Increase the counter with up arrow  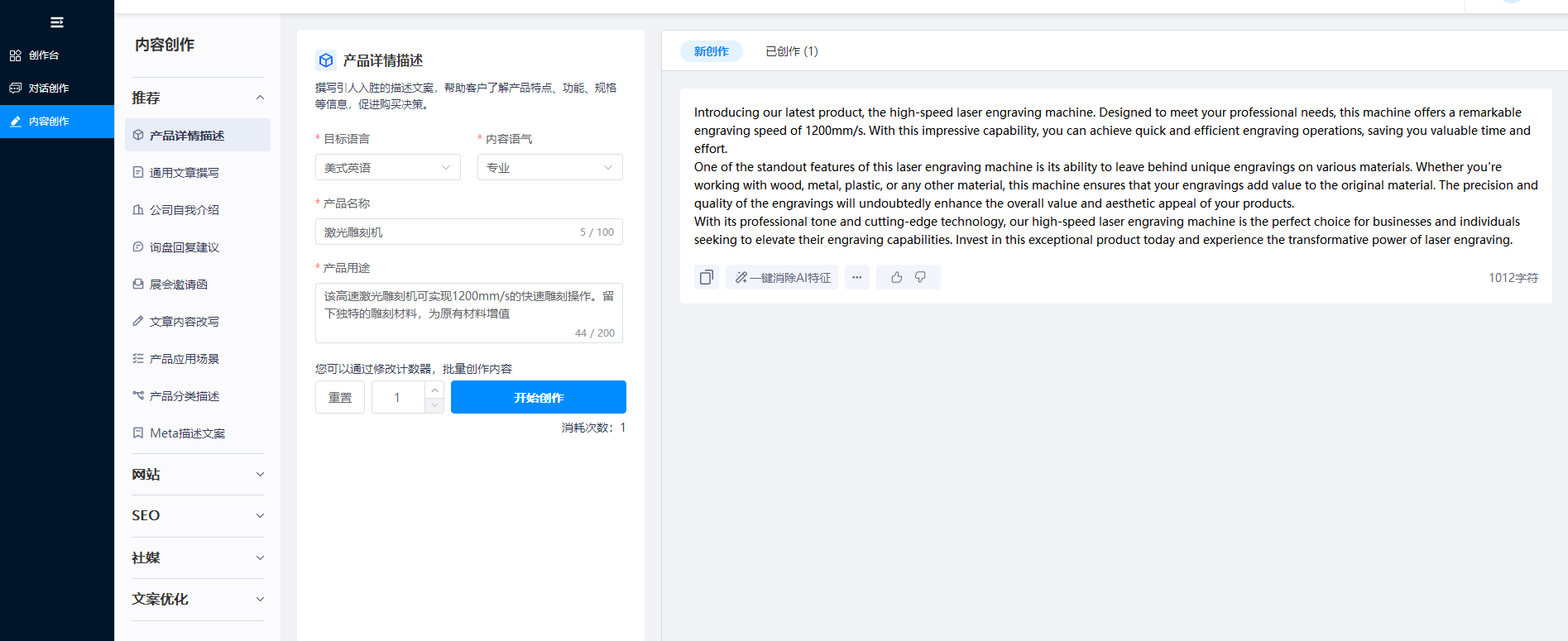tap(434, 390)
